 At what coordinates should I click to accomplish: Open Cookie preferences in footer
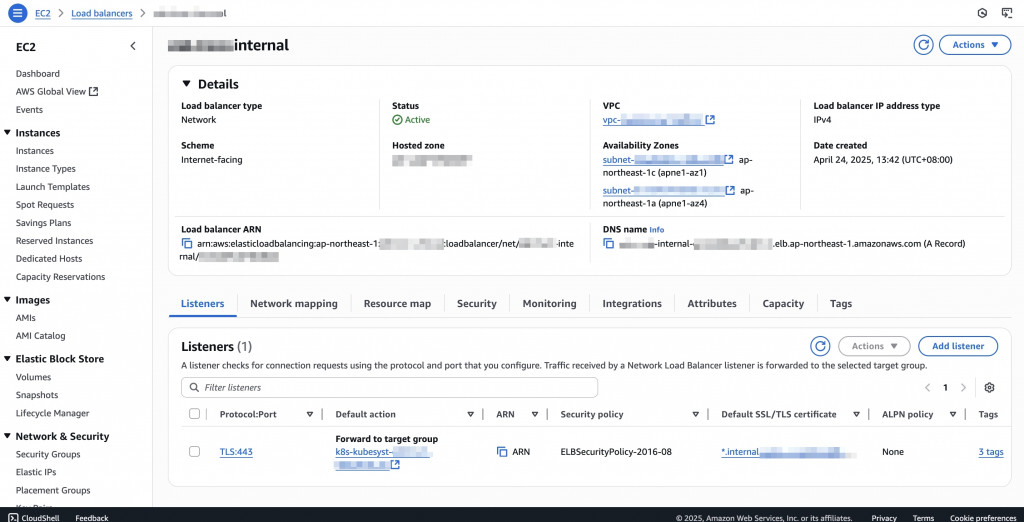coord(982,518)
